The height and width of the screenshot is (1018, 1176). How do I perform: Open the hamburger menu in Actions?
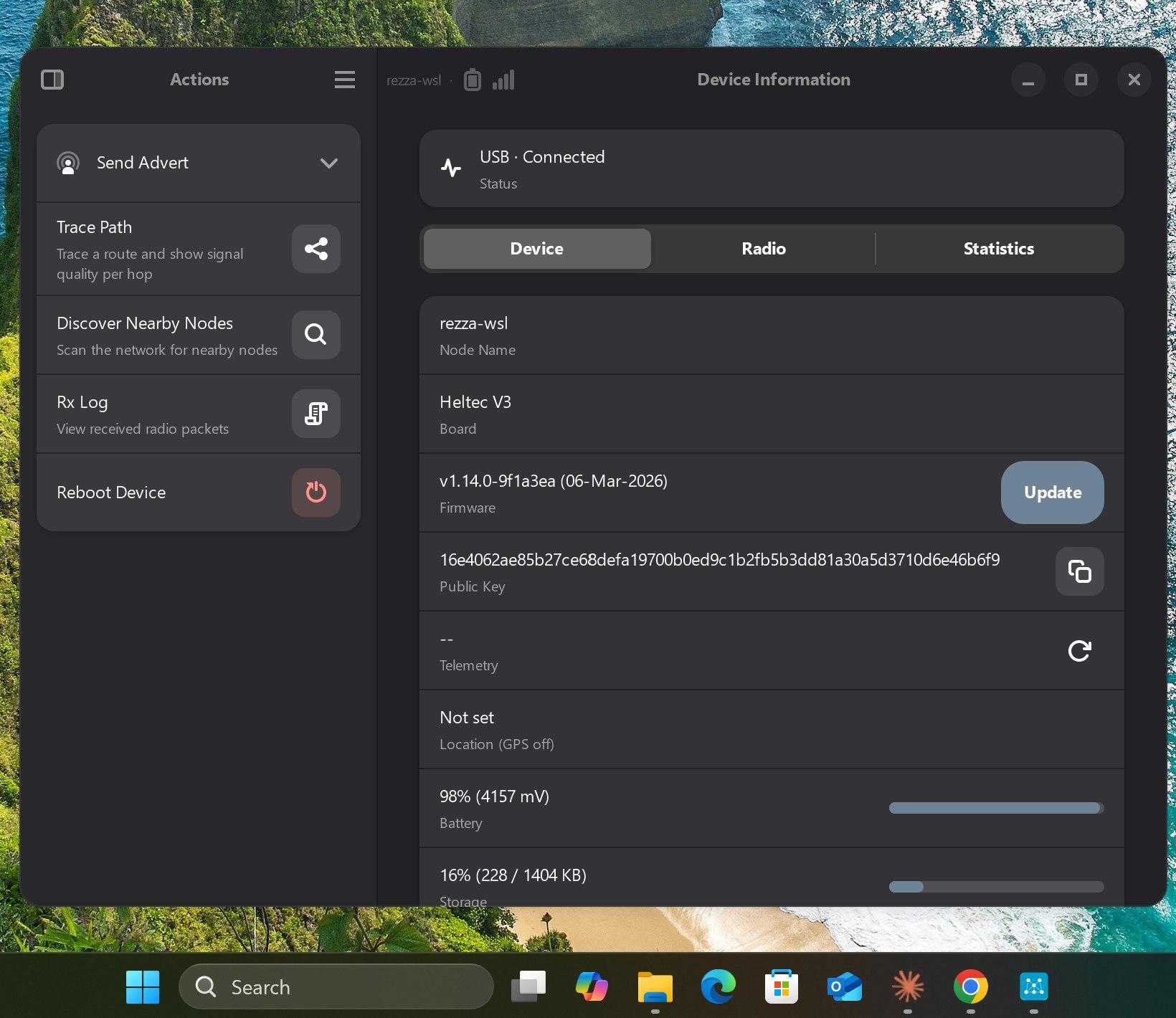(345, 80)
